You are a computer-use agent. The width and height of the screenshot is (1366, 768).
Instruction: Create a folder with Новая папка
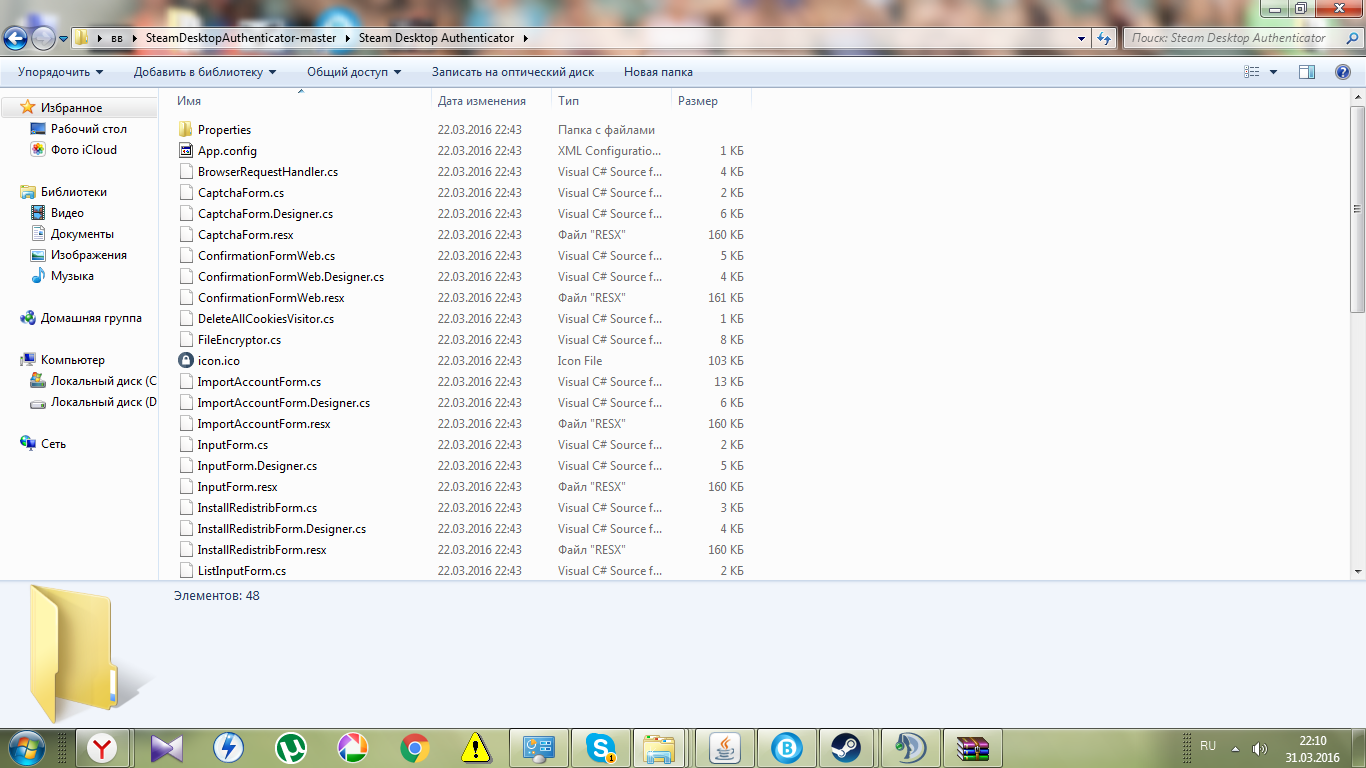click(658, 72)
